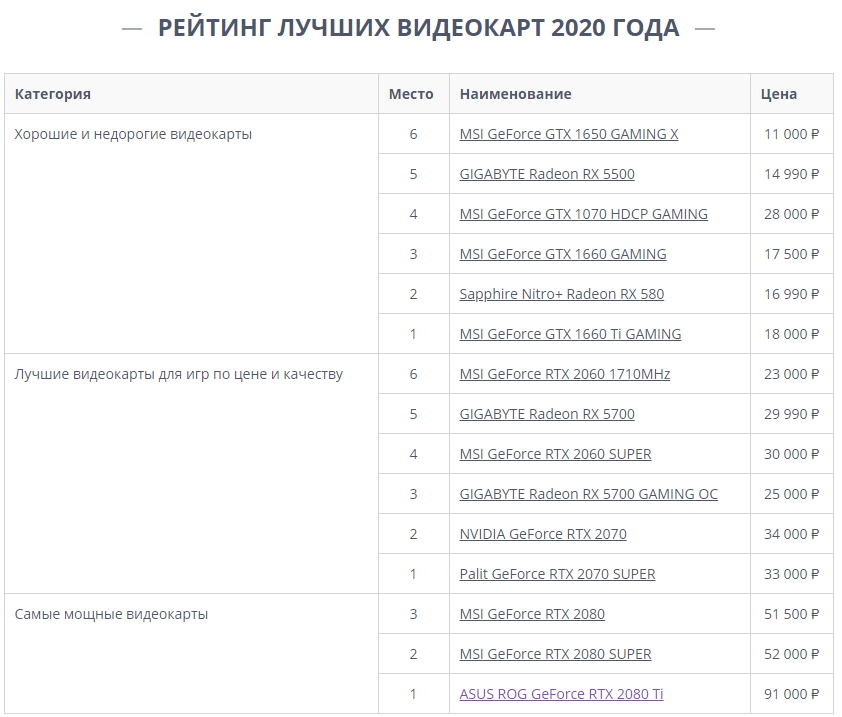This screenshot has height=717, width=842.
Task: Click the Место column header
Action: [x=411, y=94]
